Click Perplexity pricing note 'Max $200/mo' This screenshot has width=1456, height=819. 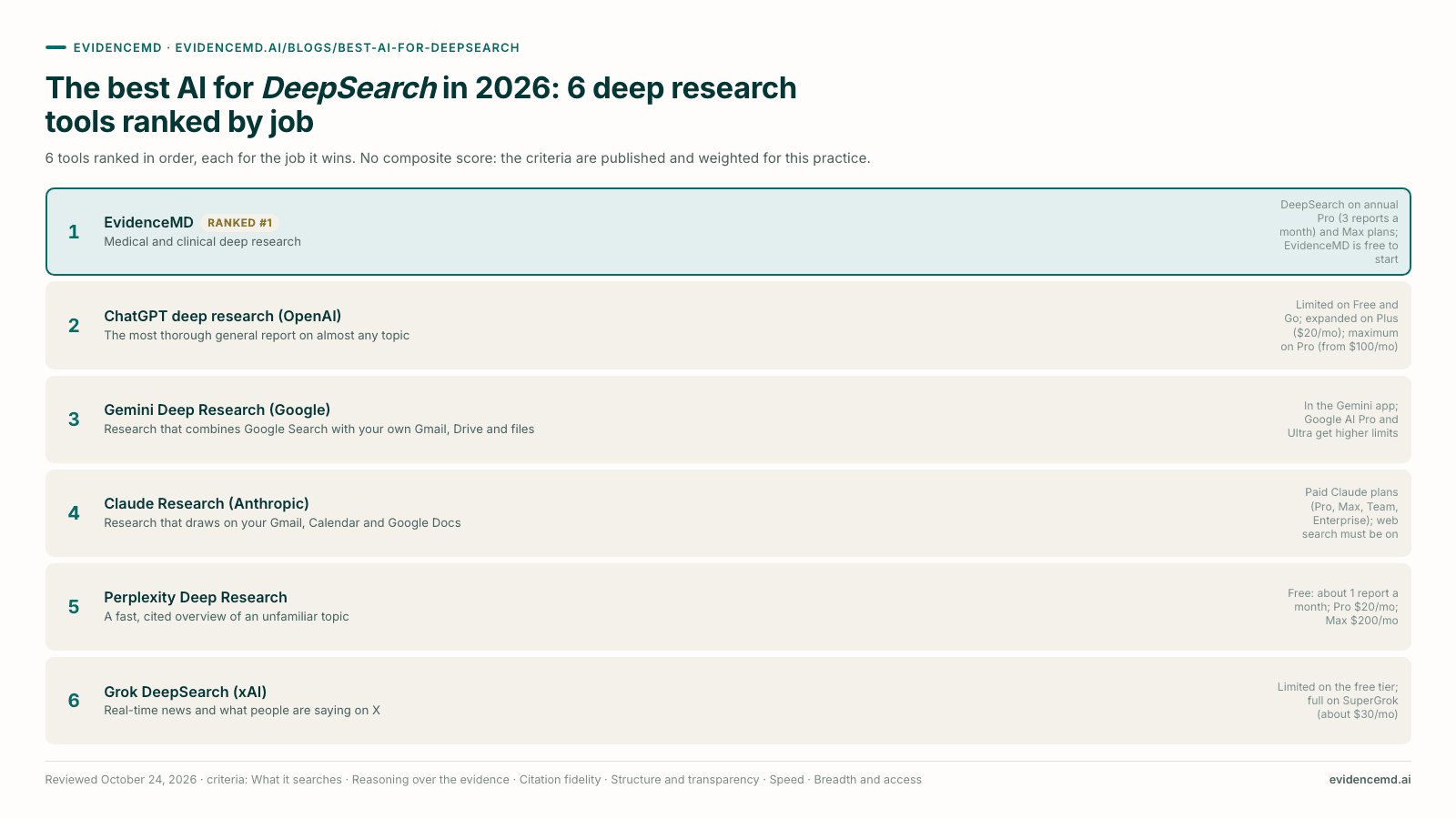1342,607
